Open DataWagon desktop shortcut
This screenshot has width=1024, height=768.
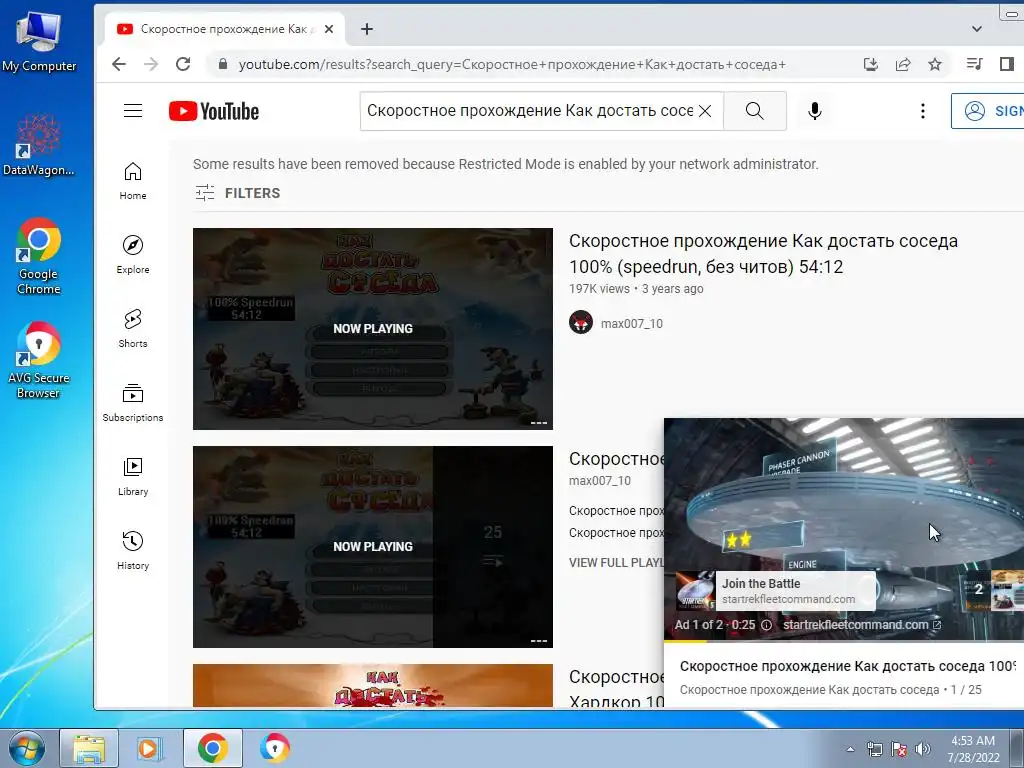tap(39, 145)
